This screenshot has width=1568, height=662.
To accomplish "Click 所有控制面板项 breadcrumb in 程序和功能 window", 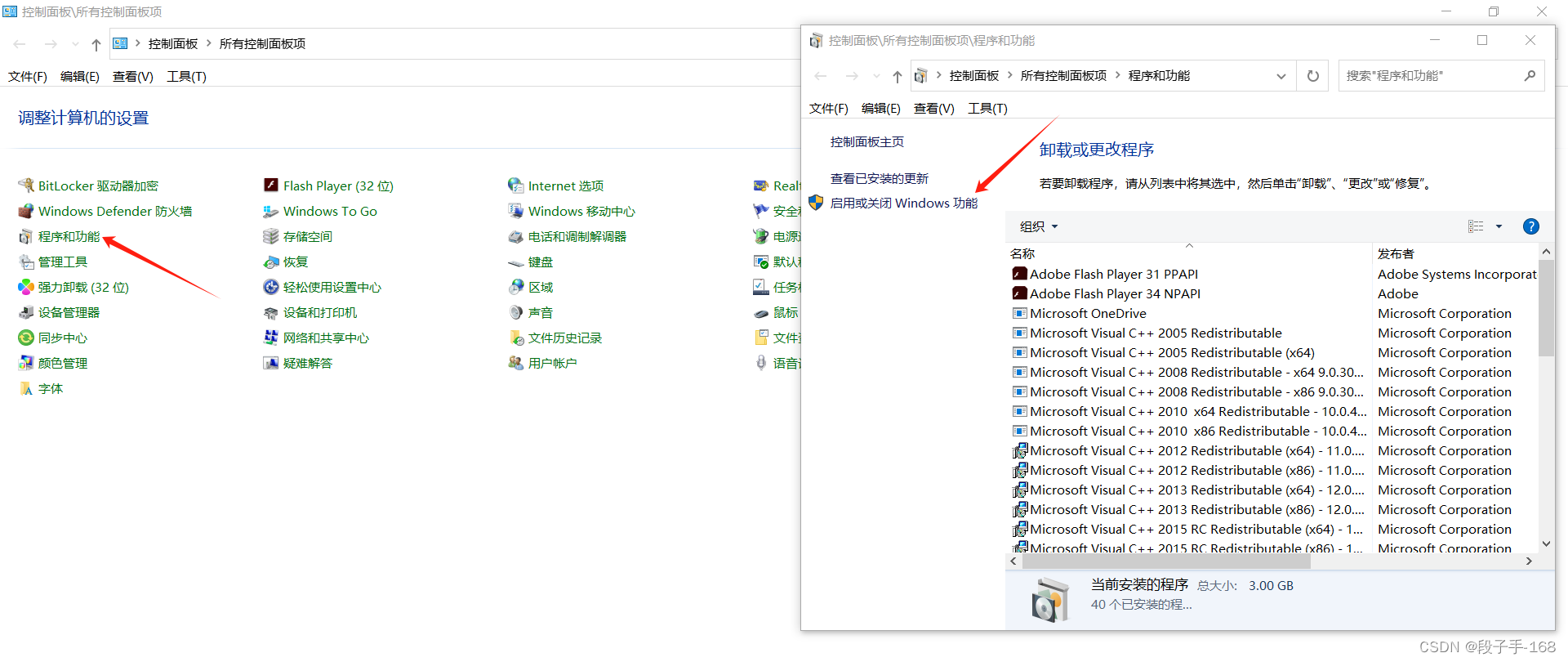I will coord(1063,76).
